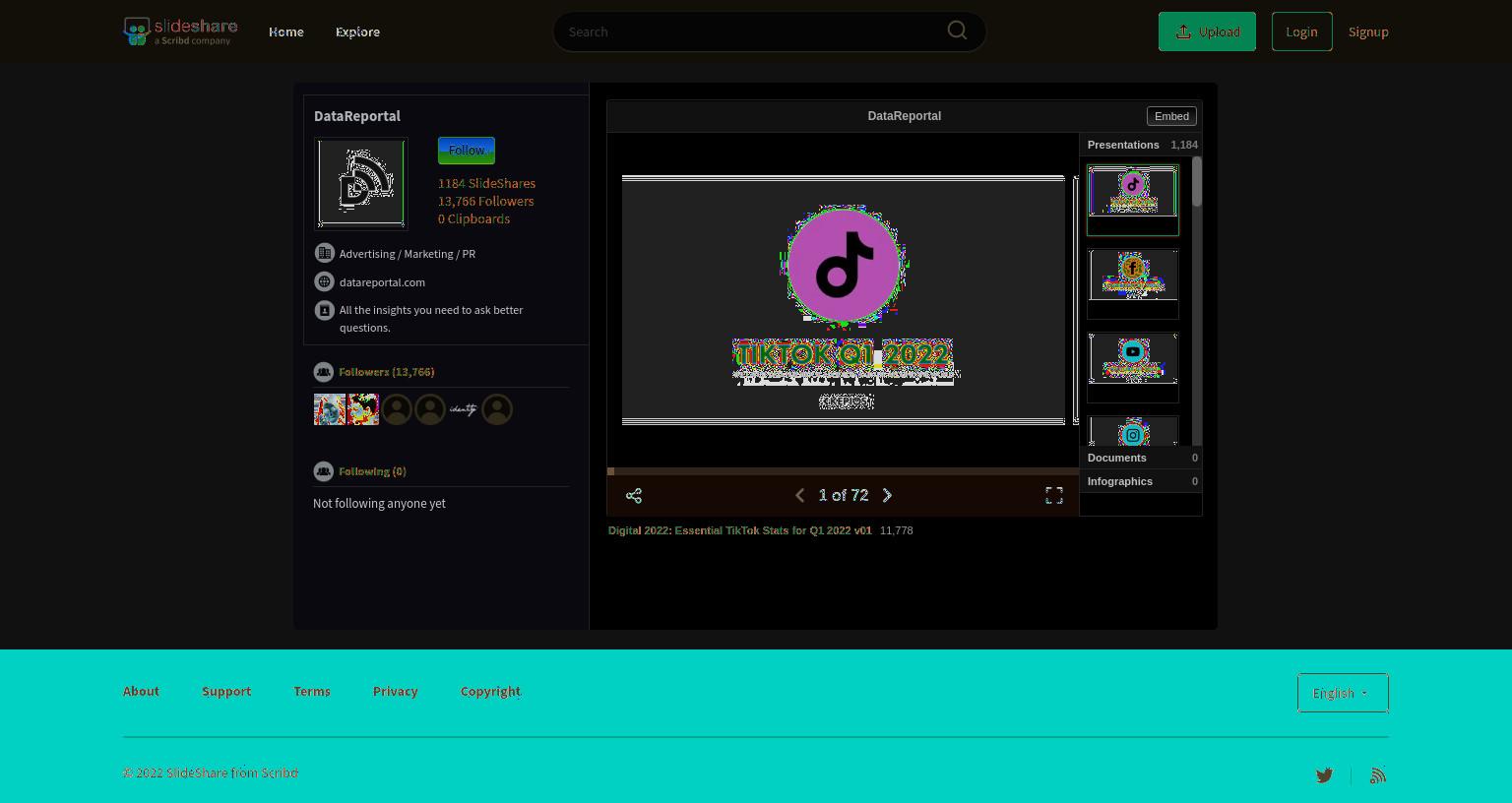Click the Login button
The image size is (1512, 803).
(1301, 31)
